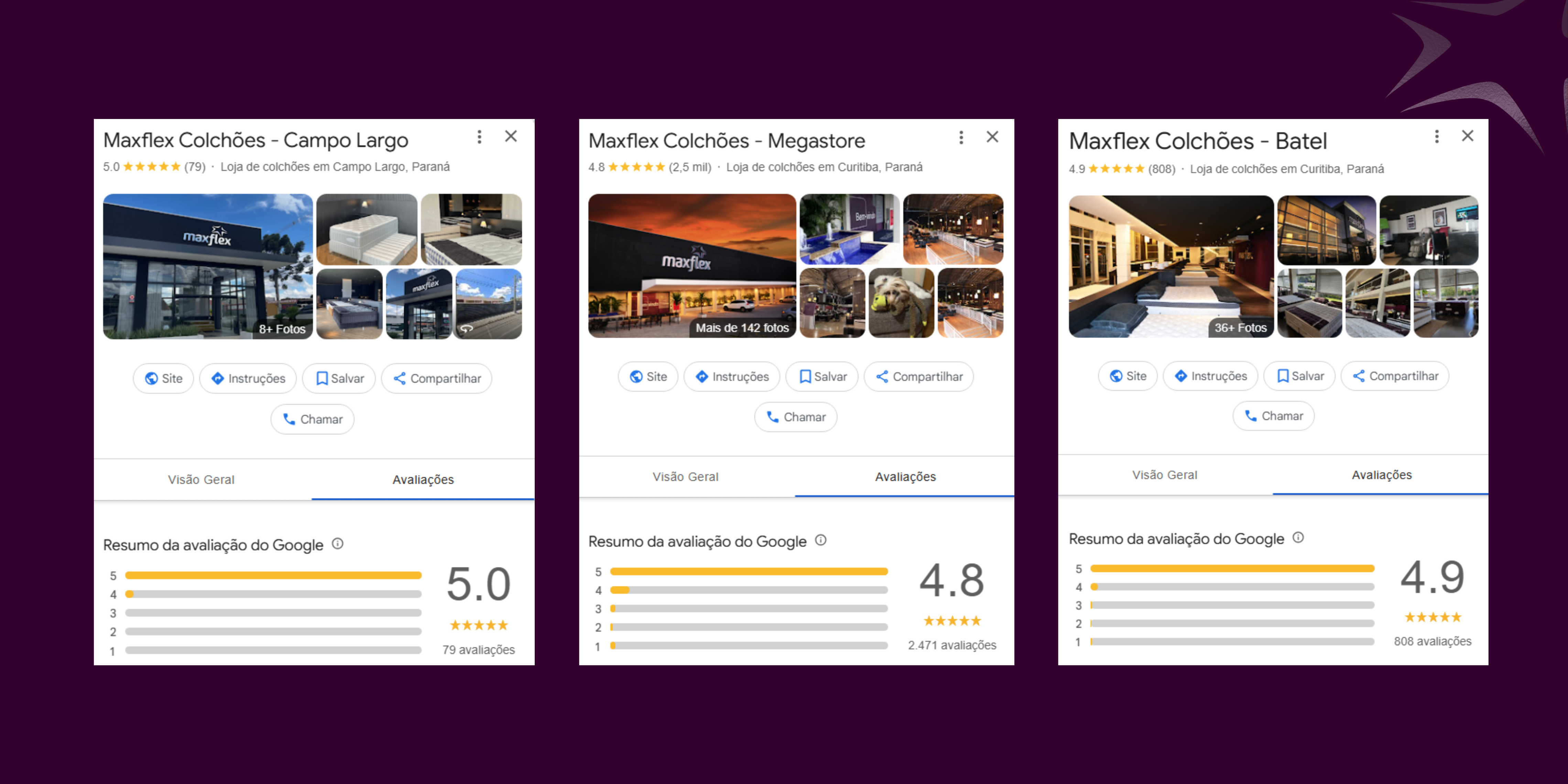Open Campo Largo storefront photo labeled 8+ Fotos
Viewport: 1568px width, 784px height.
(x=208, y=266)
